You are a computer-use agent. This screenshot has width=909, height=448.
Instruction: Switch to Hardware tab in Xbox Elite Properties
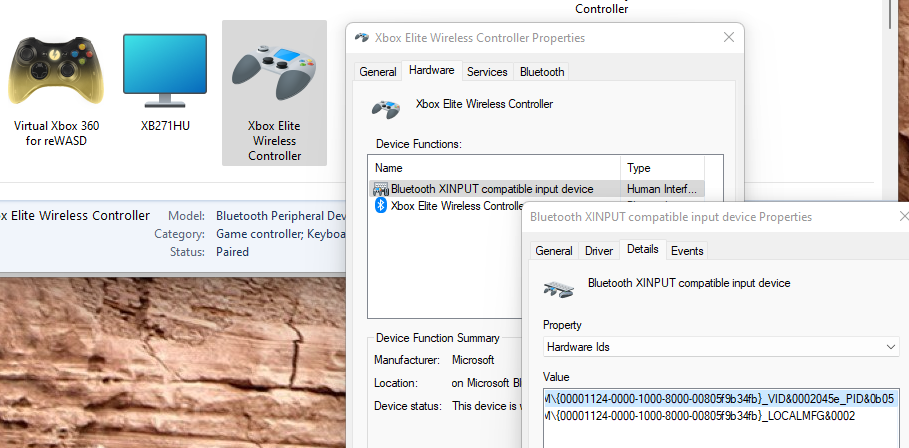tap(431, 70)
